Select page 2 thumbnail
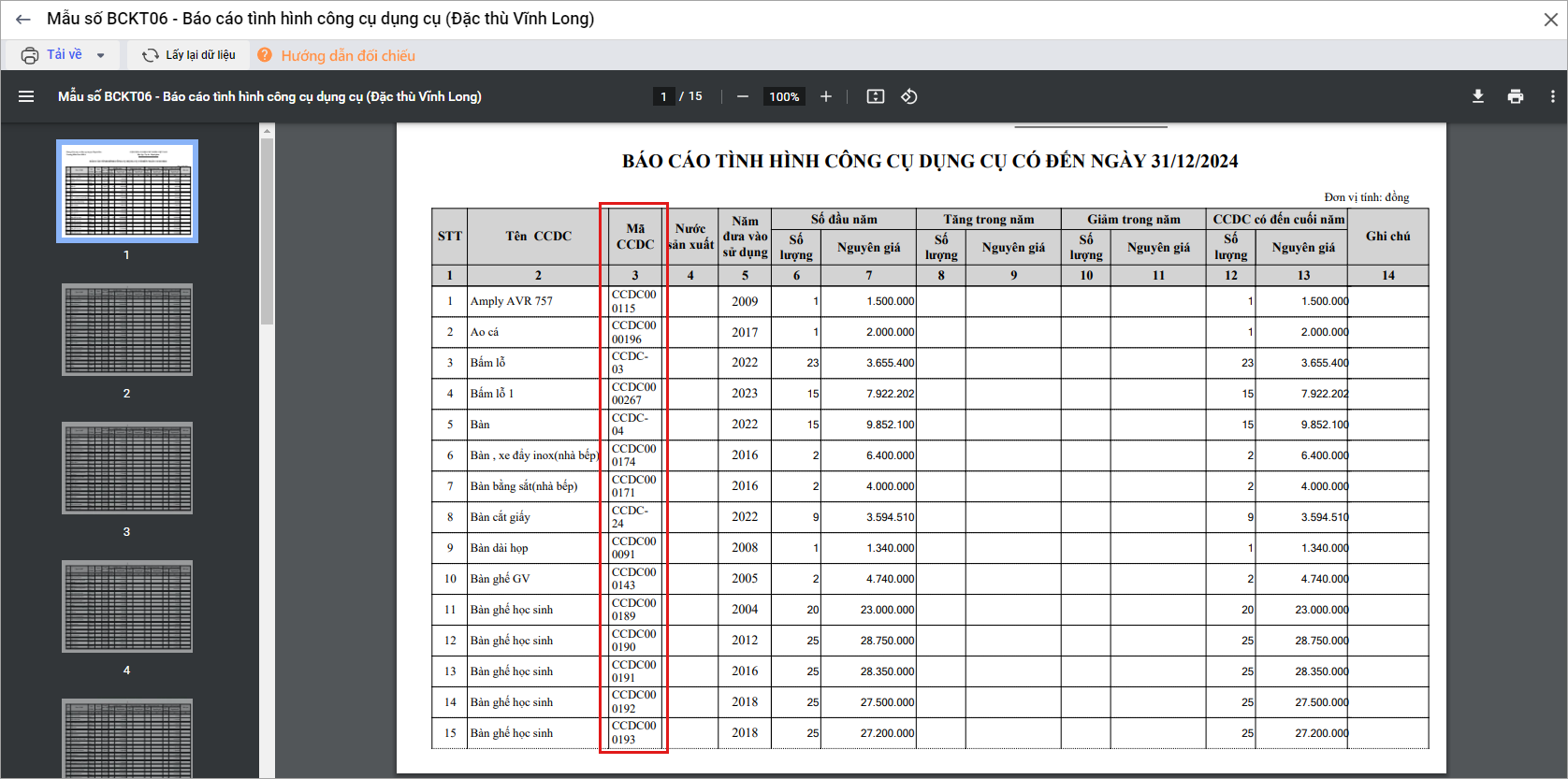Image resolution: width=1568 pixels, height=779 pixels. coord(127,330)
